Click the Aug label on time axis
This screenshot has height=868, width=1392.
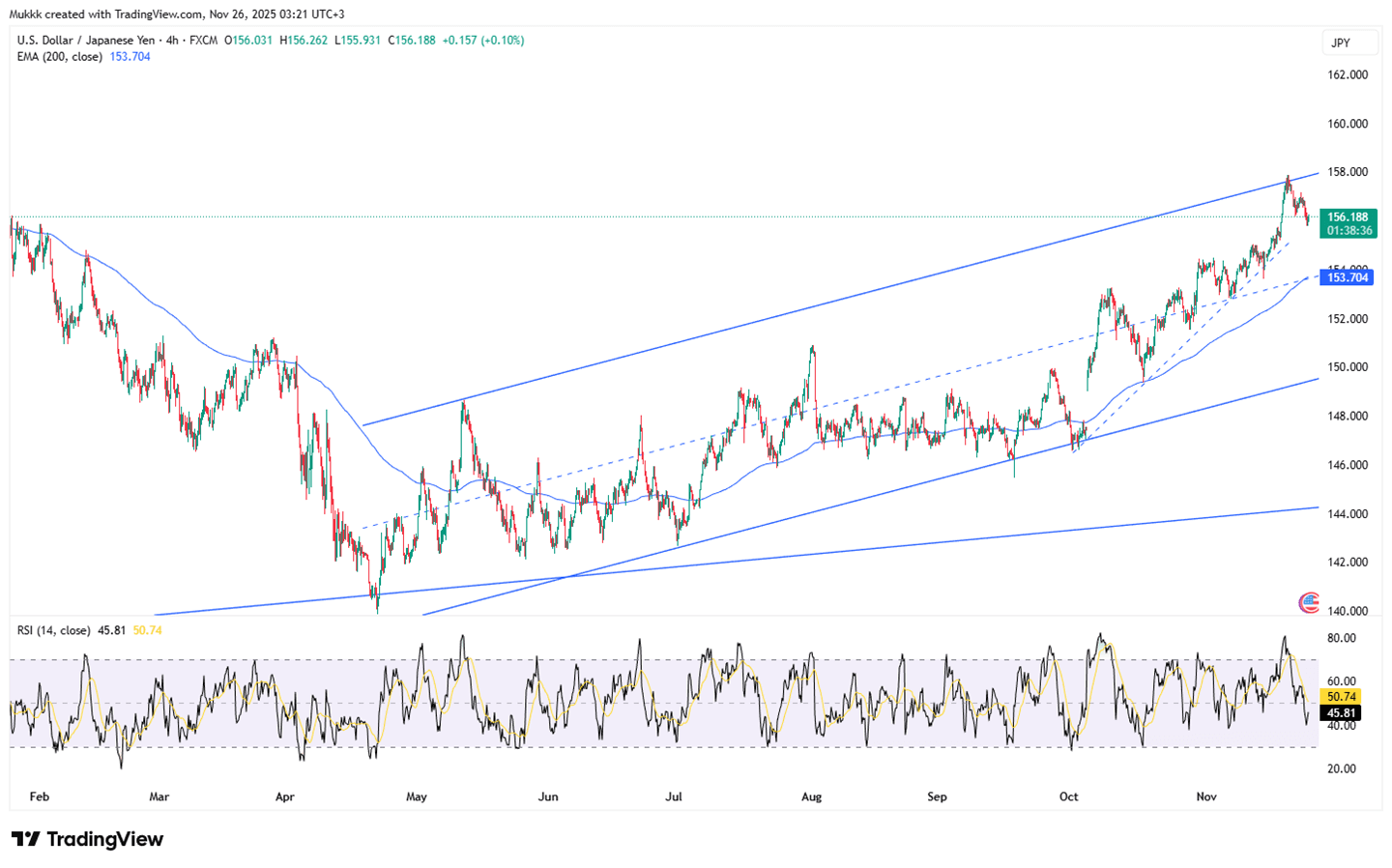pyautogui.click(x=812, y=796)
